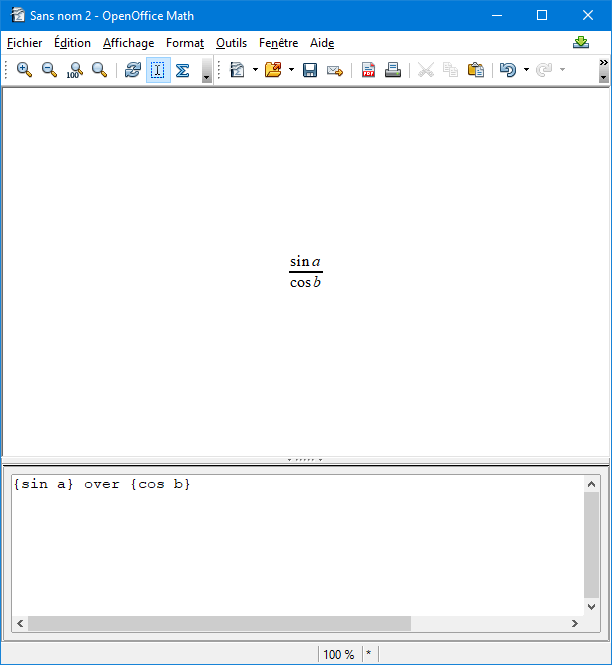Minimize the OpenOffice Math window
The image size is (612, 665).
(497, 16)
